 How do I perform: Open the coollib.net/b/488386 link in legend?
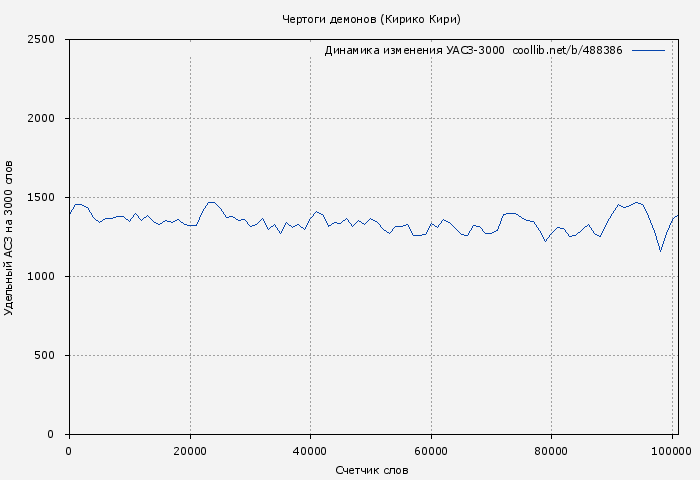[x=567, y=50]
